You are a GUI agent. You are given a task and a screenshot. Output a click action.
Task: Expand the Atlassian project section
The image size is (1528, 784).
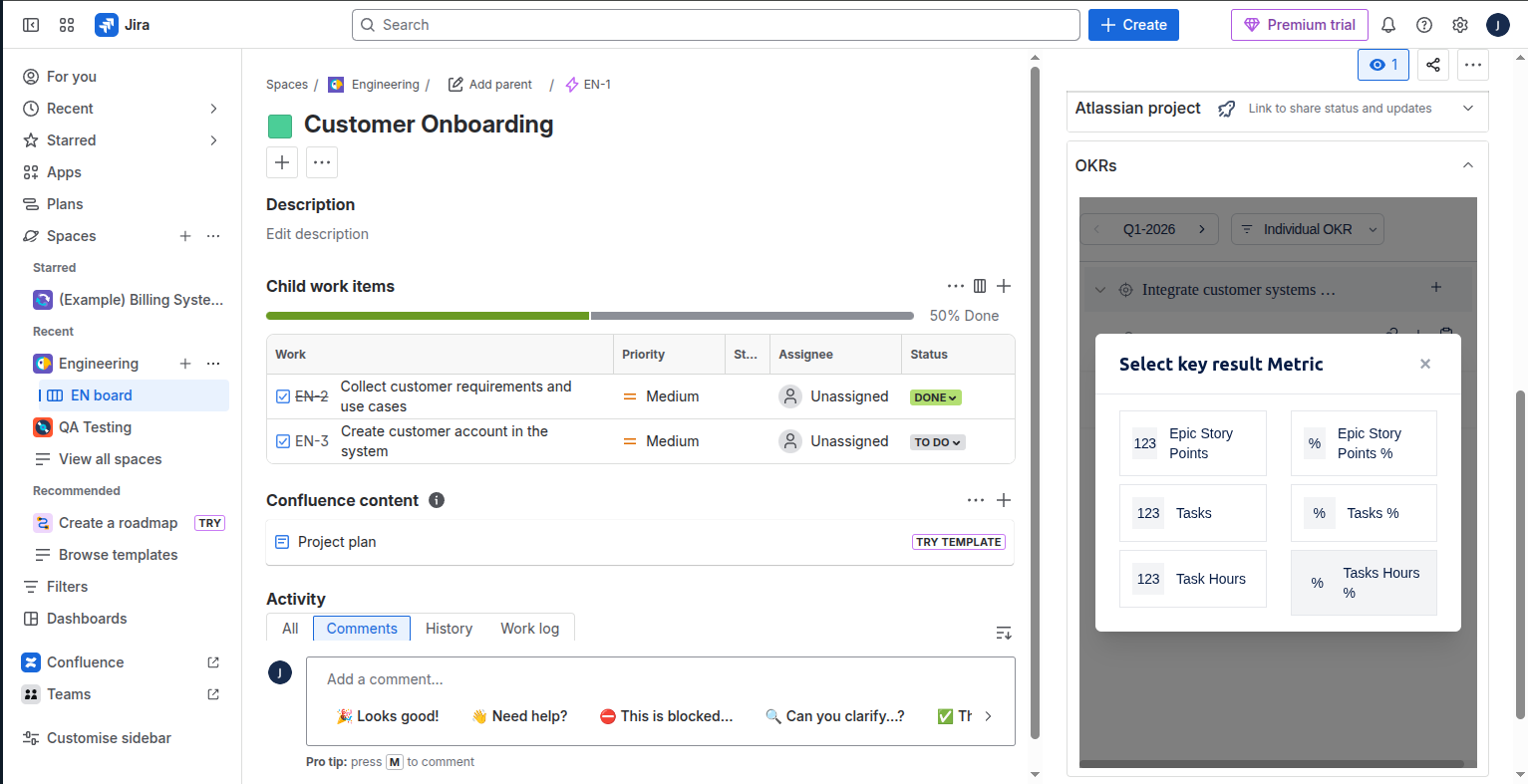point(1468,109)
